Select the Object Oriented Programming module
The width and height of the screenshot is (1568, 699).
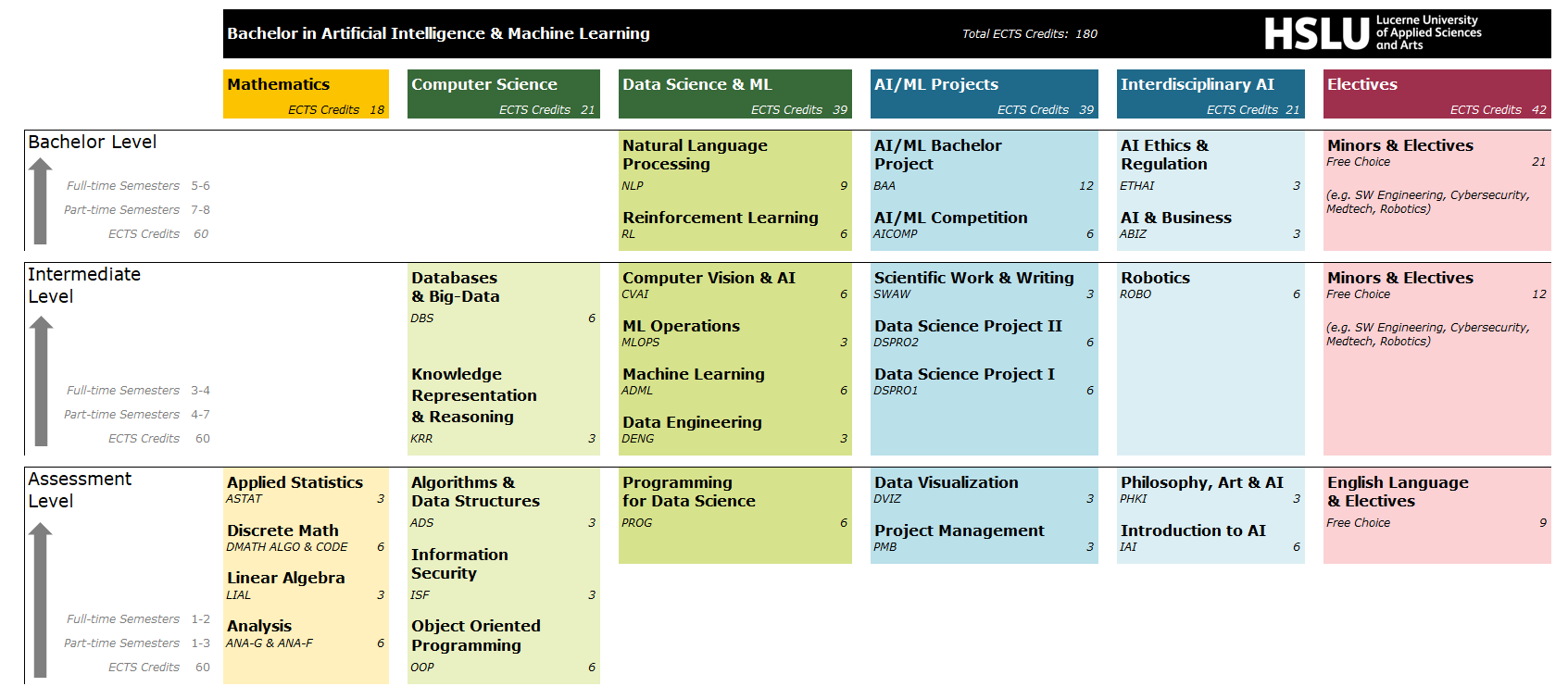coord(475,636)
